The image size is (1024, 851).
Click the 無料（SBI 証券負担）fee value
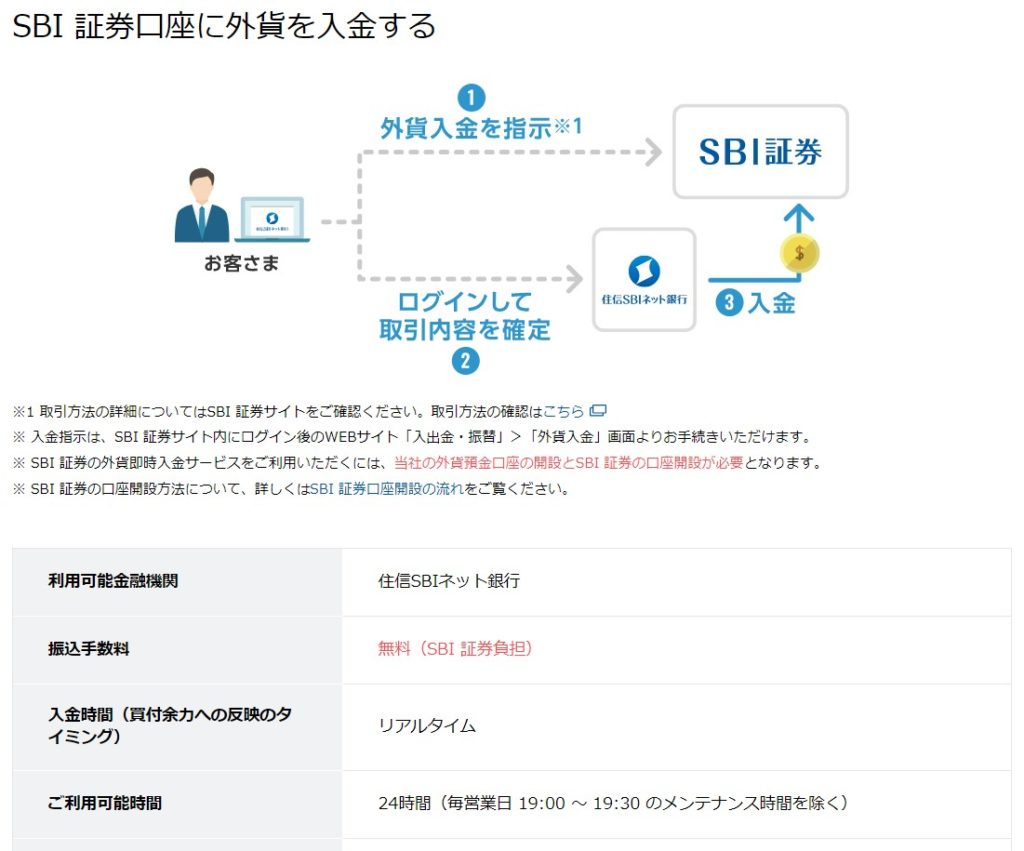tap(455, 649)
